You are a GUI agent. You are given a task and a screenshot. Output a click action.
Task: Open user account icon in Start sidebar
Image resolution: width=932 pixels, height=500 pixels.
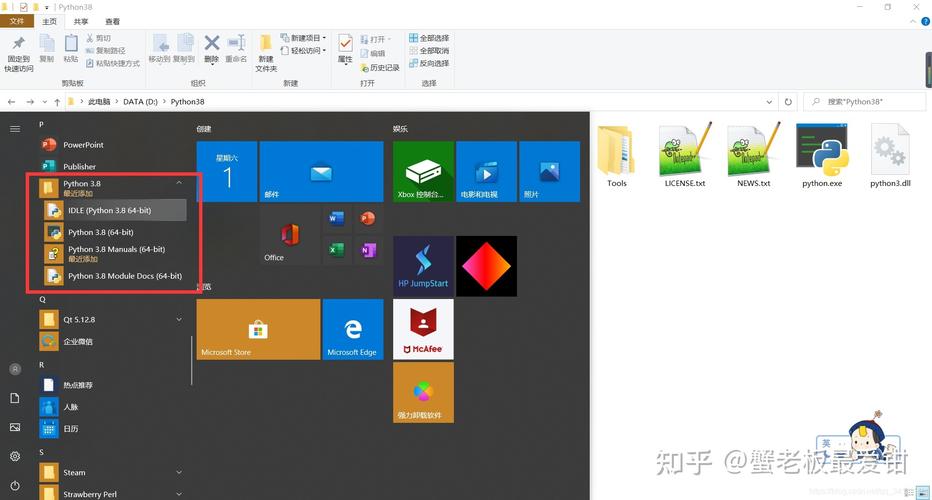[15, 369]
